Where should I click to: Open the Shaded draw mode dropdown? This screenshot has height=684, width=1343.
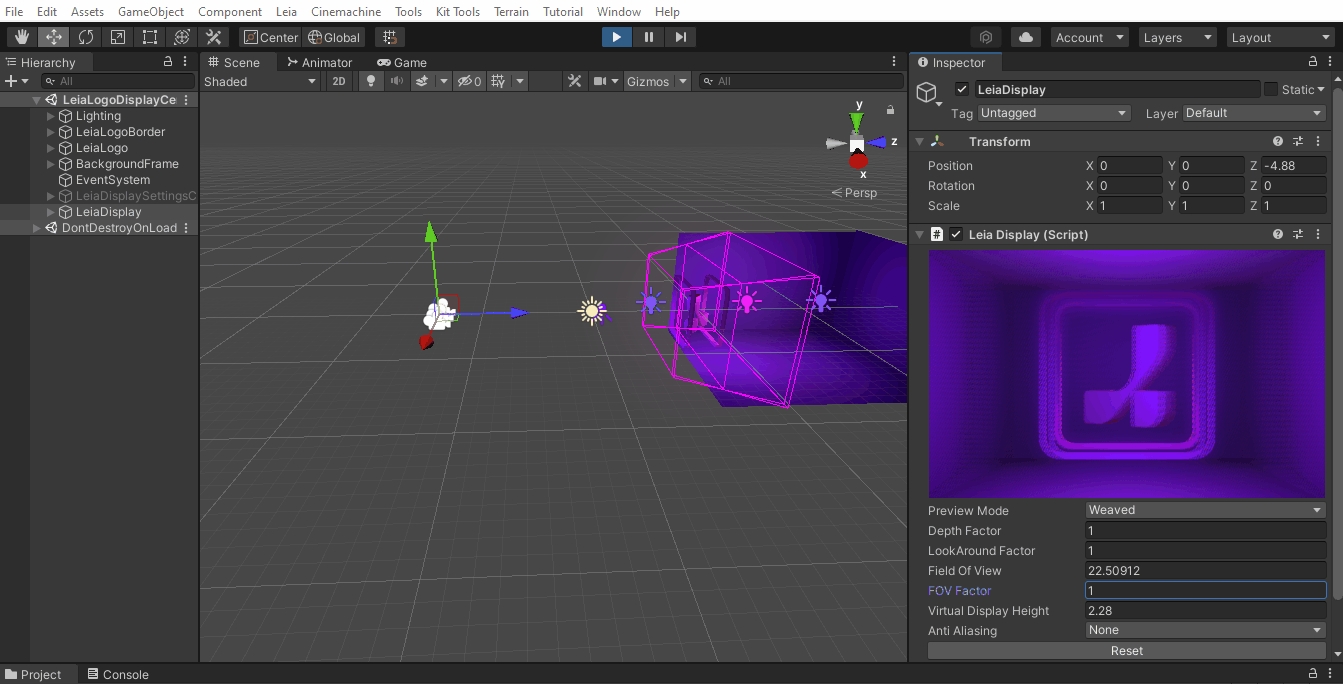click(260, 81)
